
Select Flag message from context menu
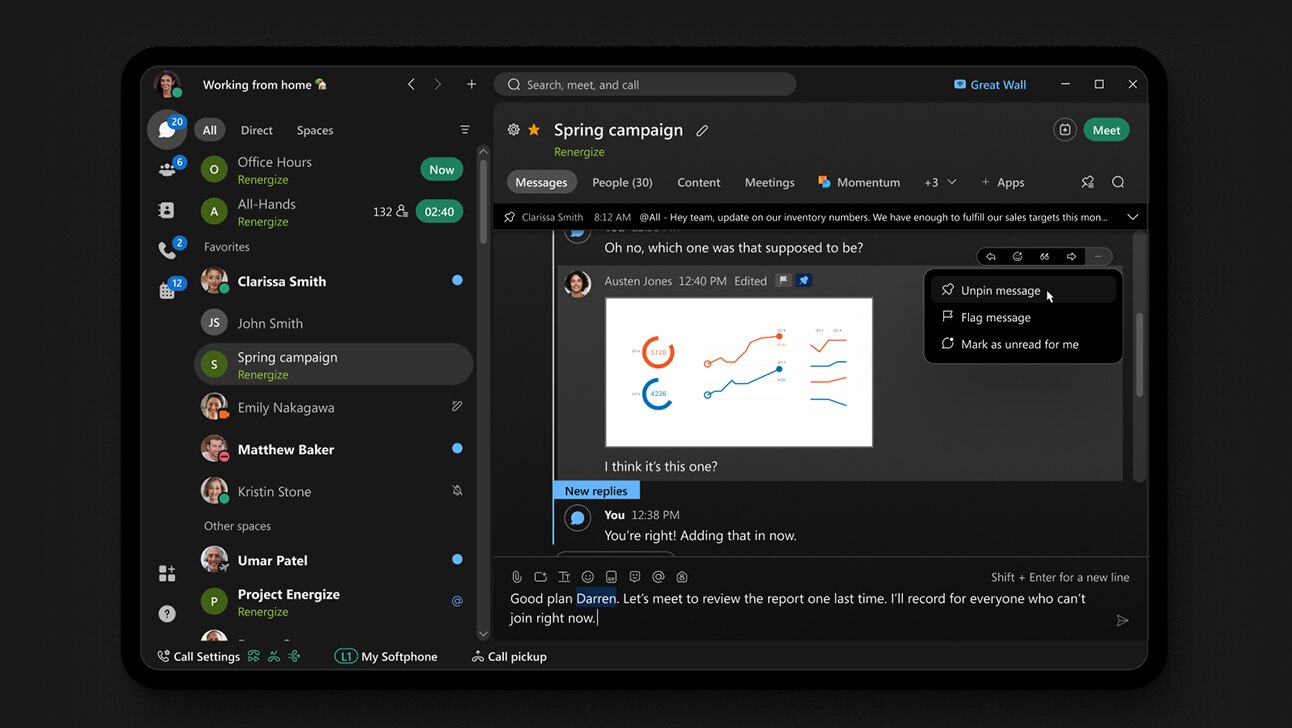[x=1023, y=317]
